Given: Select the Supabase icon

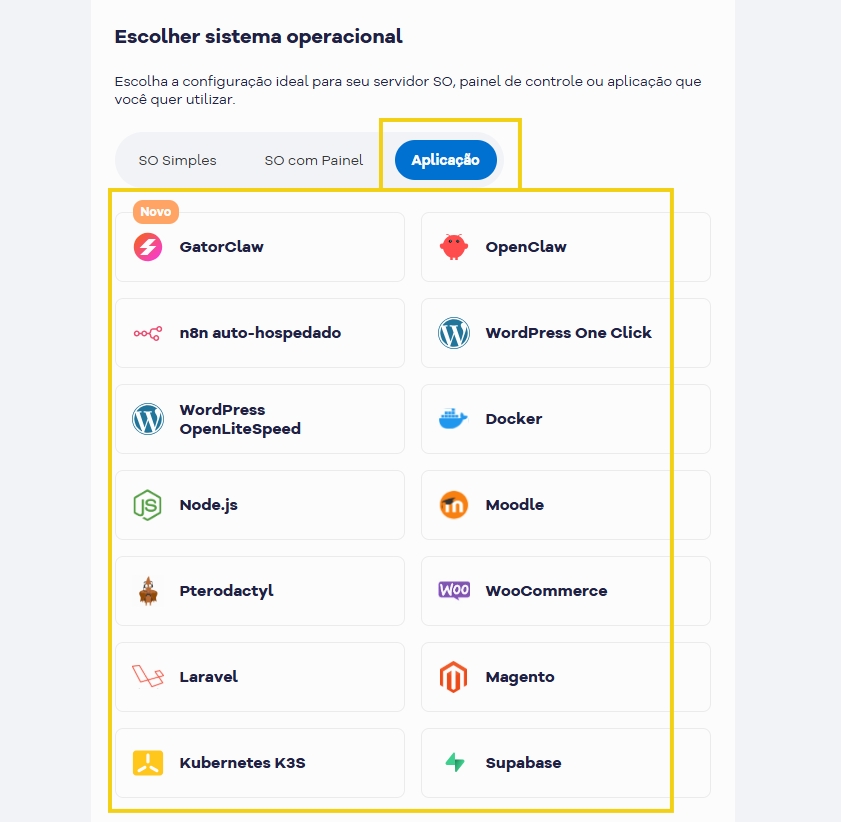Looking at the screenshot, I should 453,762.
